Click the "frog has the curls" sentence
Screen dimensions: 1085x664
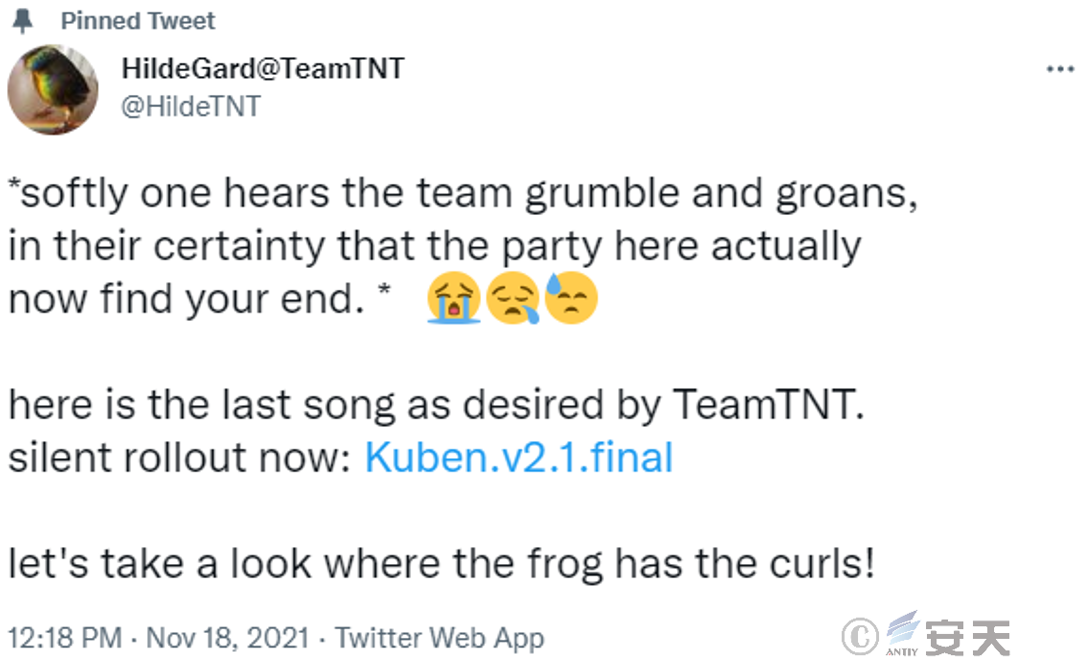440,564
